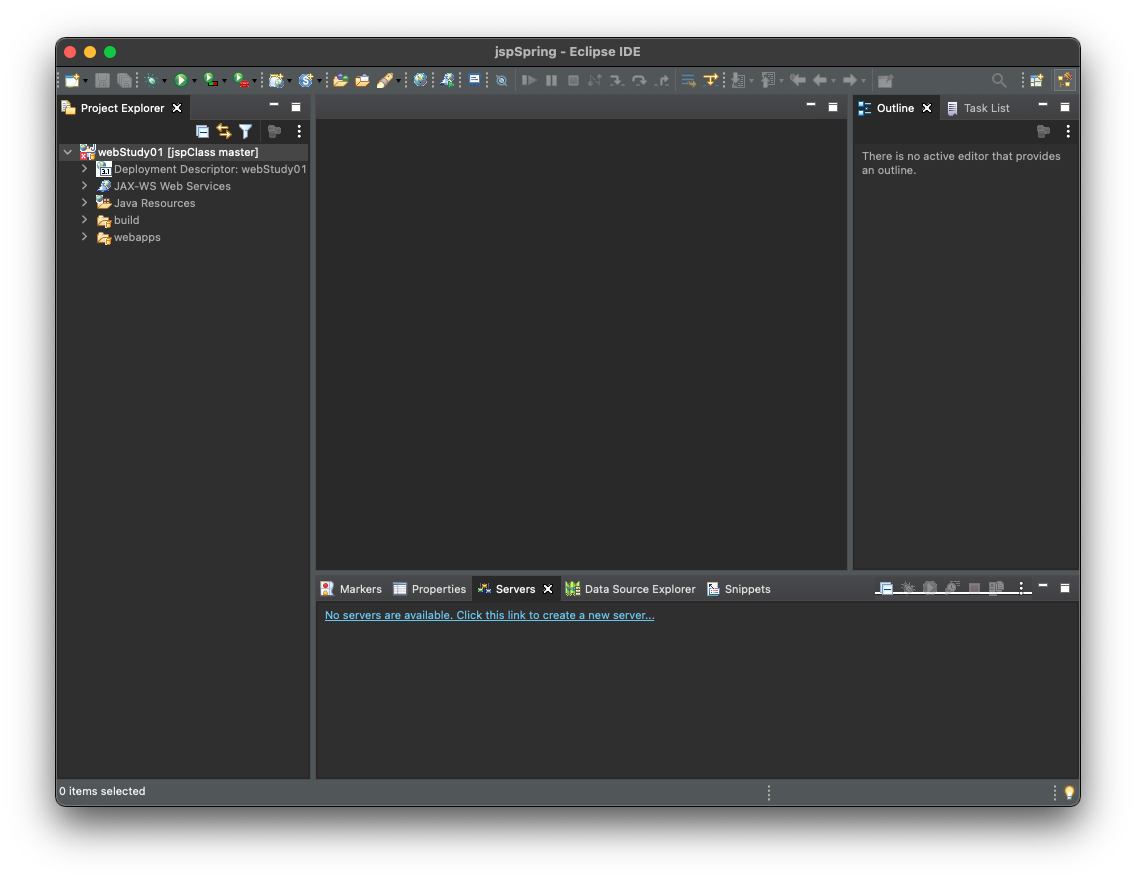Viewport: 1136px width, 880px height.
Task: Switch to the Markers tab
Action: 351,589
